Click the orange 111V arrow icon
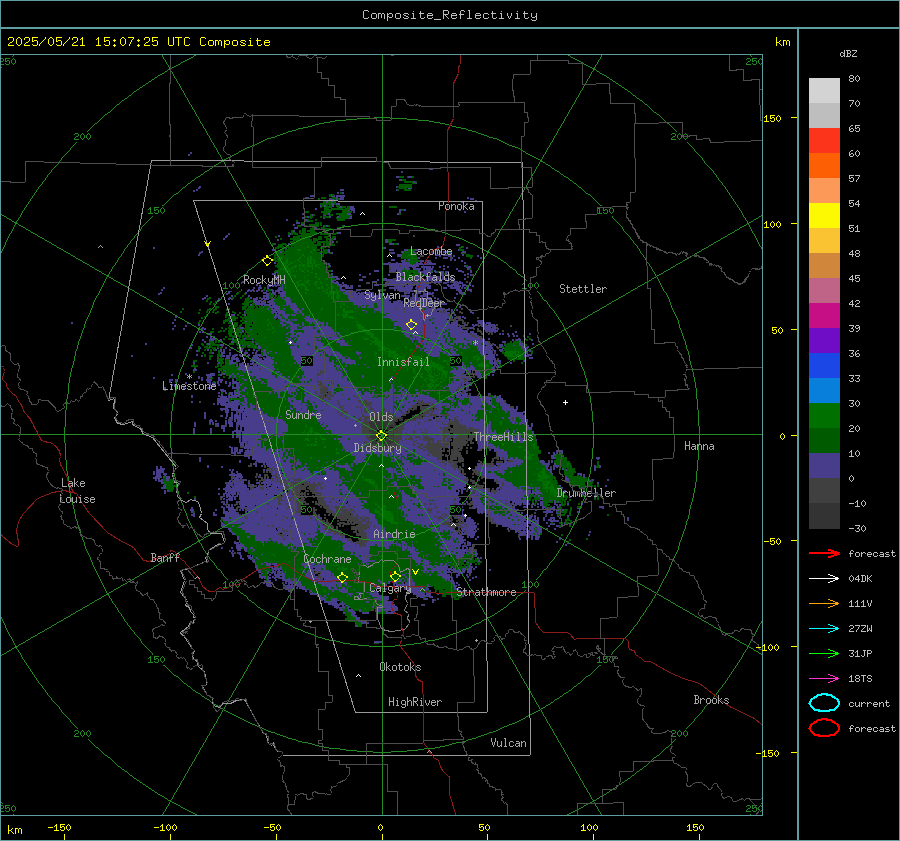 pos(824,603)
